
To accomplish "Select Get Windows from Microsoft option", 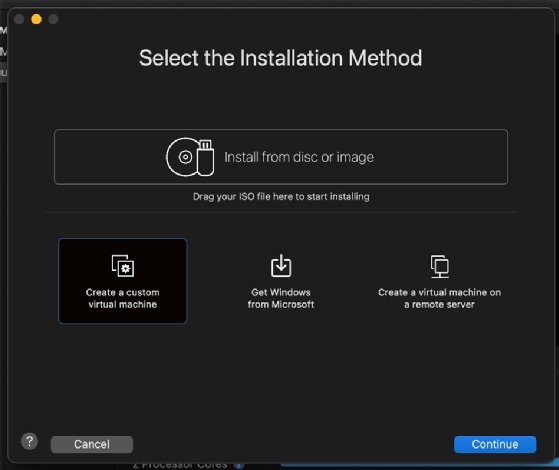I will pyautogui.click(x=281, y=282).
